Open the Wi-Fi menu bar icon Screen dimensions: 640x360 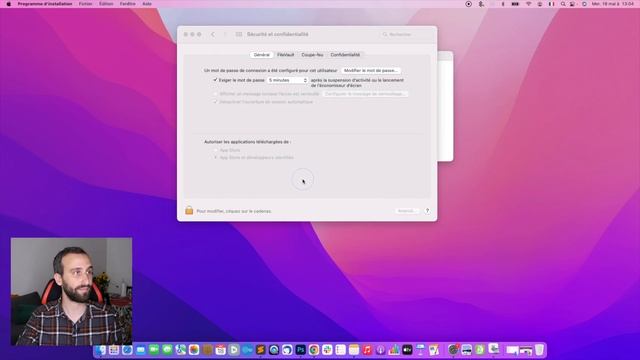[529, 4]
